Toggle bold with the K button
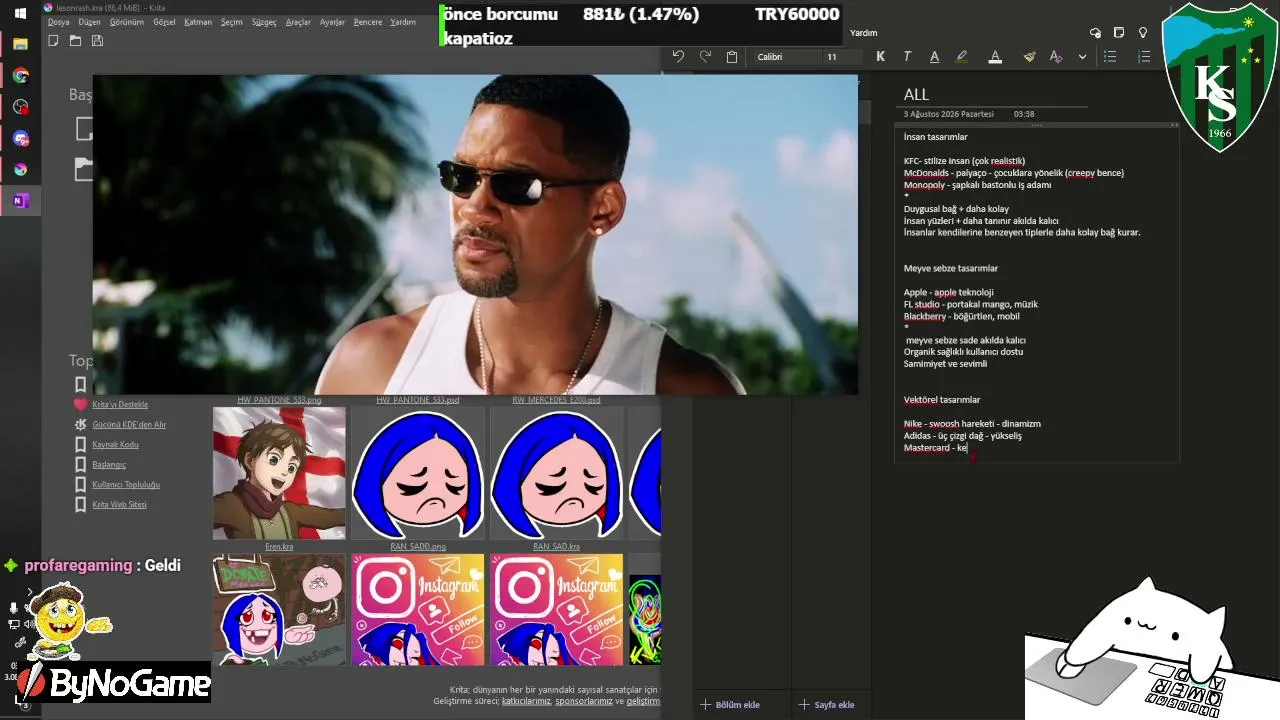The height and width of the screenshot is (720, 1280). (x=880, y=57)
